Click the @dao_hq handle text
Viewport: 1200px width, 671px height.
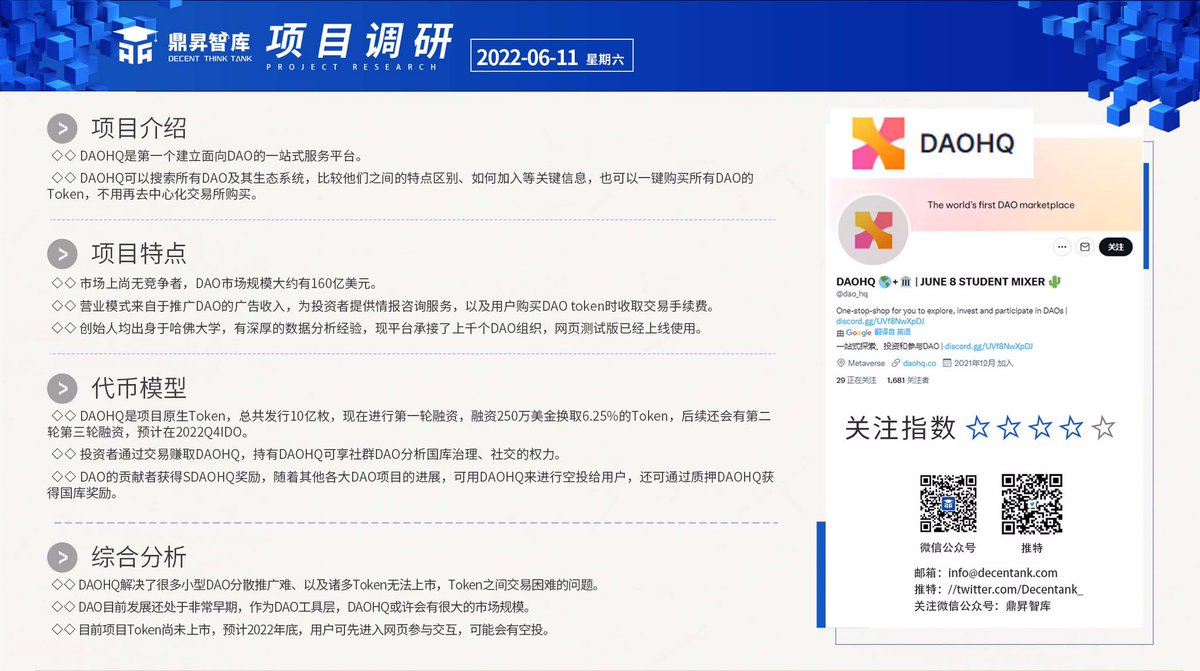pyautogui.click(x=850, y=294)
